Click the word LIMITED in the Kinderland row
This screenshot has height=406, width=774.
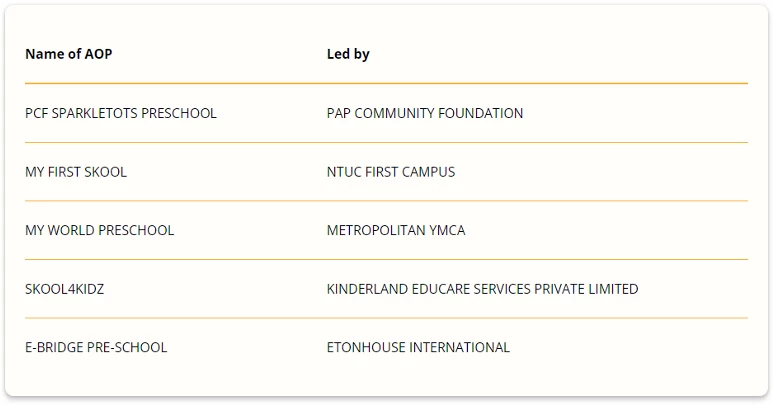click(614, 289)
